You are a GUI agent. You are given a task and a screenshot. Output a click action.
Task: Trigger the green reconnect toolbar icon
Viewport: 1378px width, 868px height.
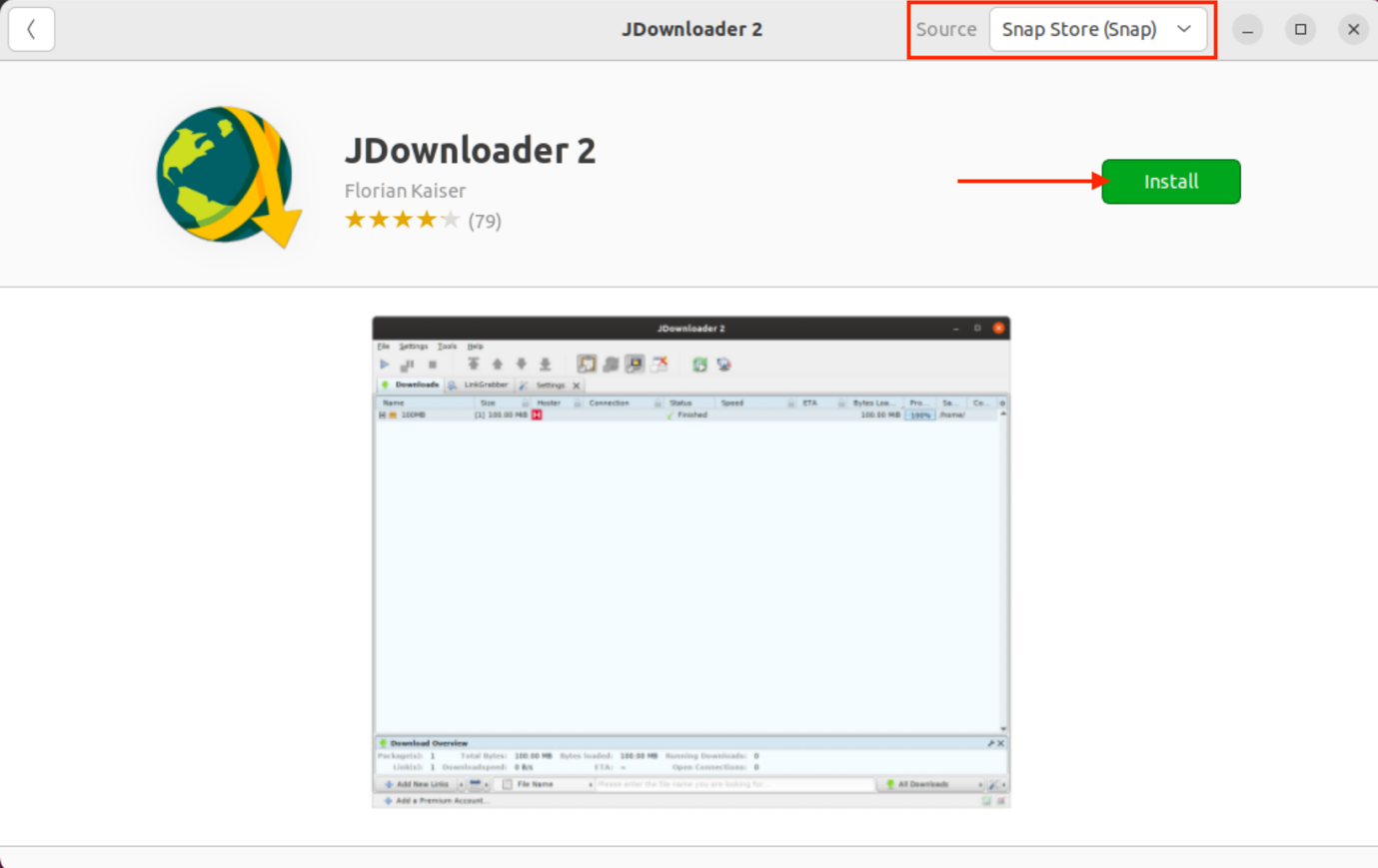point(698,365)
